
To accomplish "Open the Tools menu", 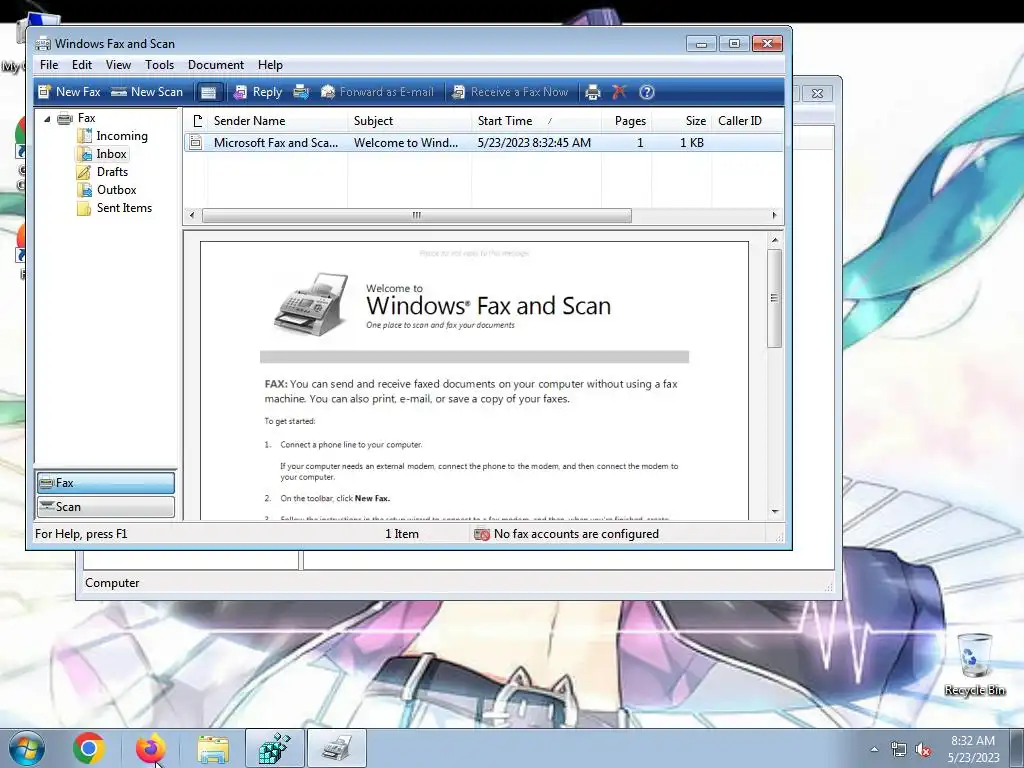I will [x=159, y=65].
